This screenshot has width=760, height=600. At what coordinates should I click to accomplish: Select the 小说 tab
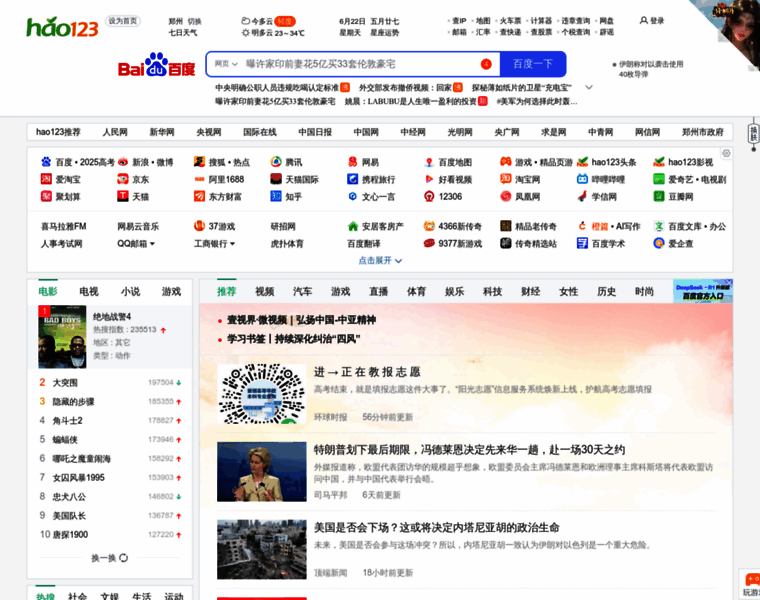click(130, 291)
